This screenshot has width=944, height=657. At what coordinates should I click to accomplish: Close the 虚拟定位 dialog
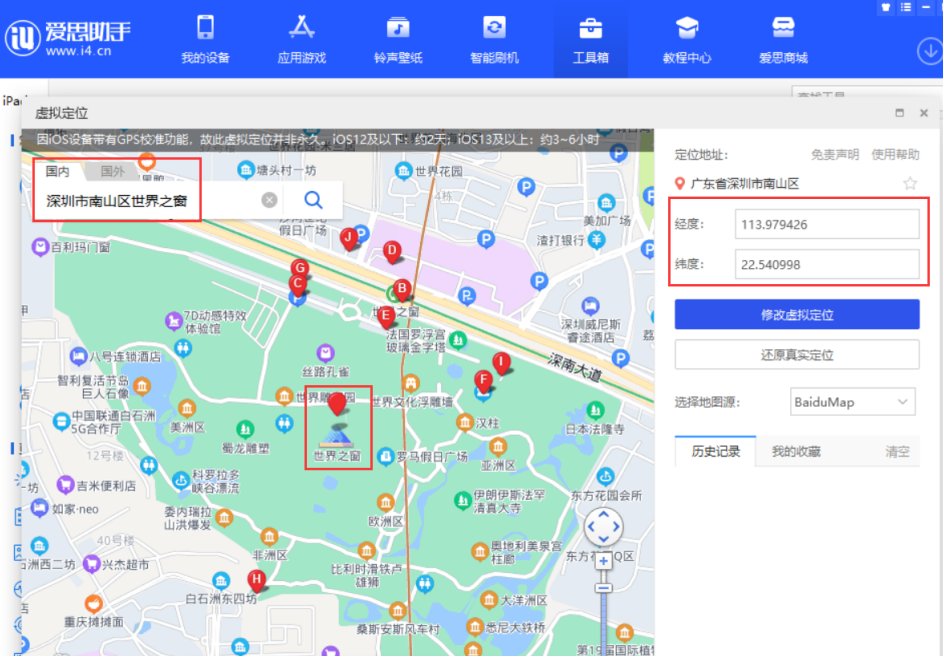click(x=924, y=113)
